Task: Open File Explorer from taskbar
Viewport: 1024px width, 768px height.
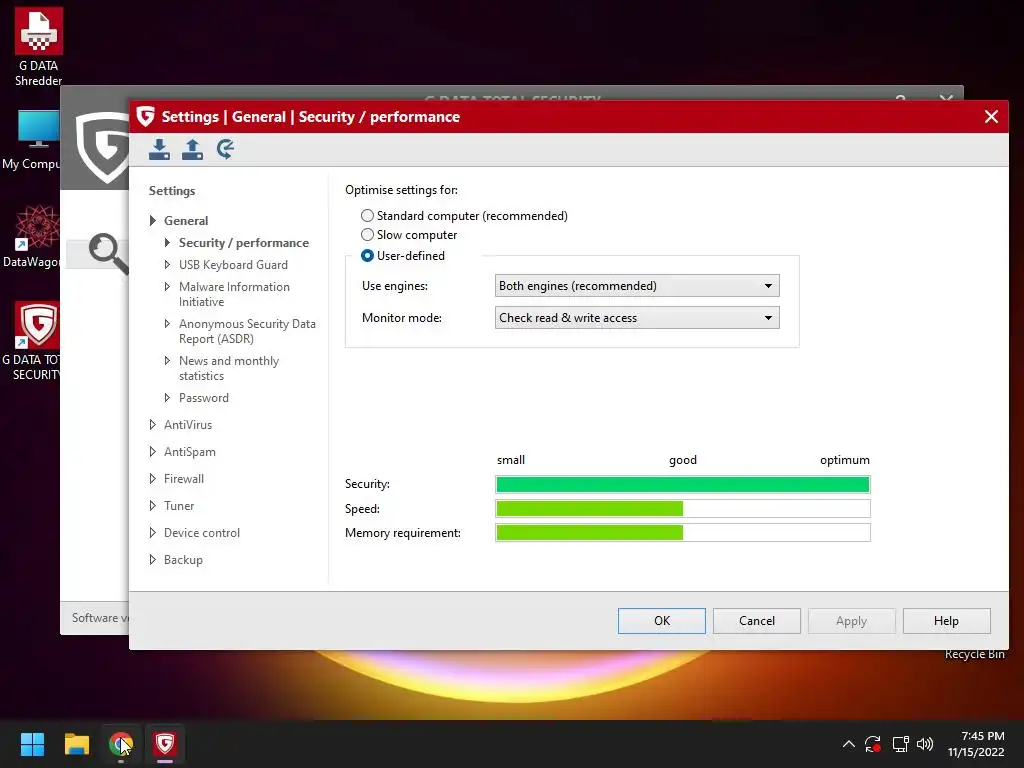Action: [76, 744]
